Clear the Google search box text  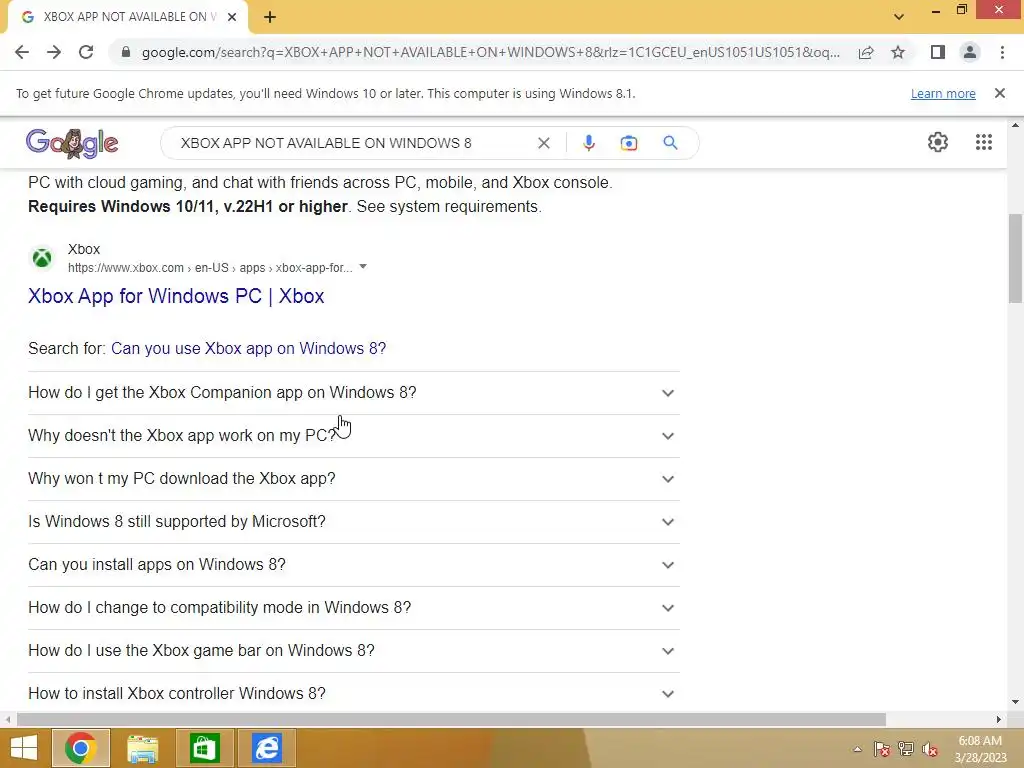(543, 143)
